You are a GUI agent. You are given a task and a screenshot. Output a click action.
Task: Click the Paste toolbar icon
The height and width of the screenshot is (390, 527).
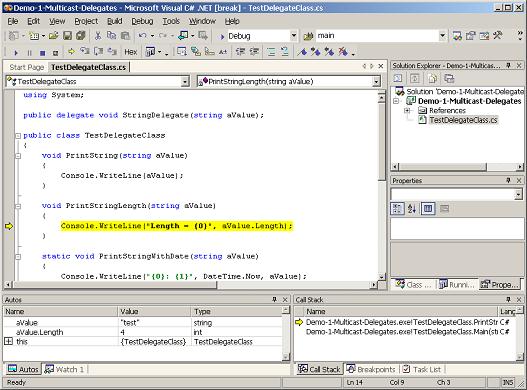point(125,36)
